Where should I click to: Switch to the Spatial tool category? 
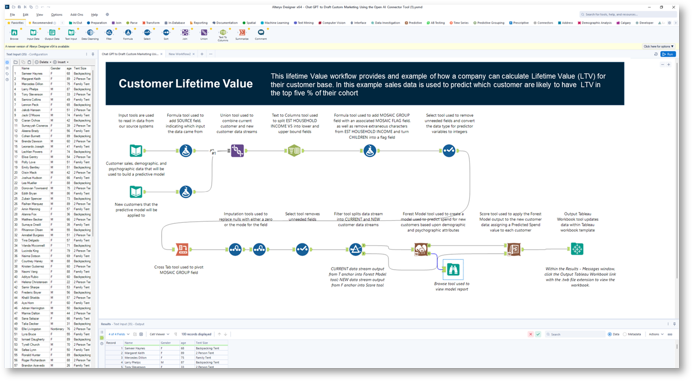click(x=249, y=23)
